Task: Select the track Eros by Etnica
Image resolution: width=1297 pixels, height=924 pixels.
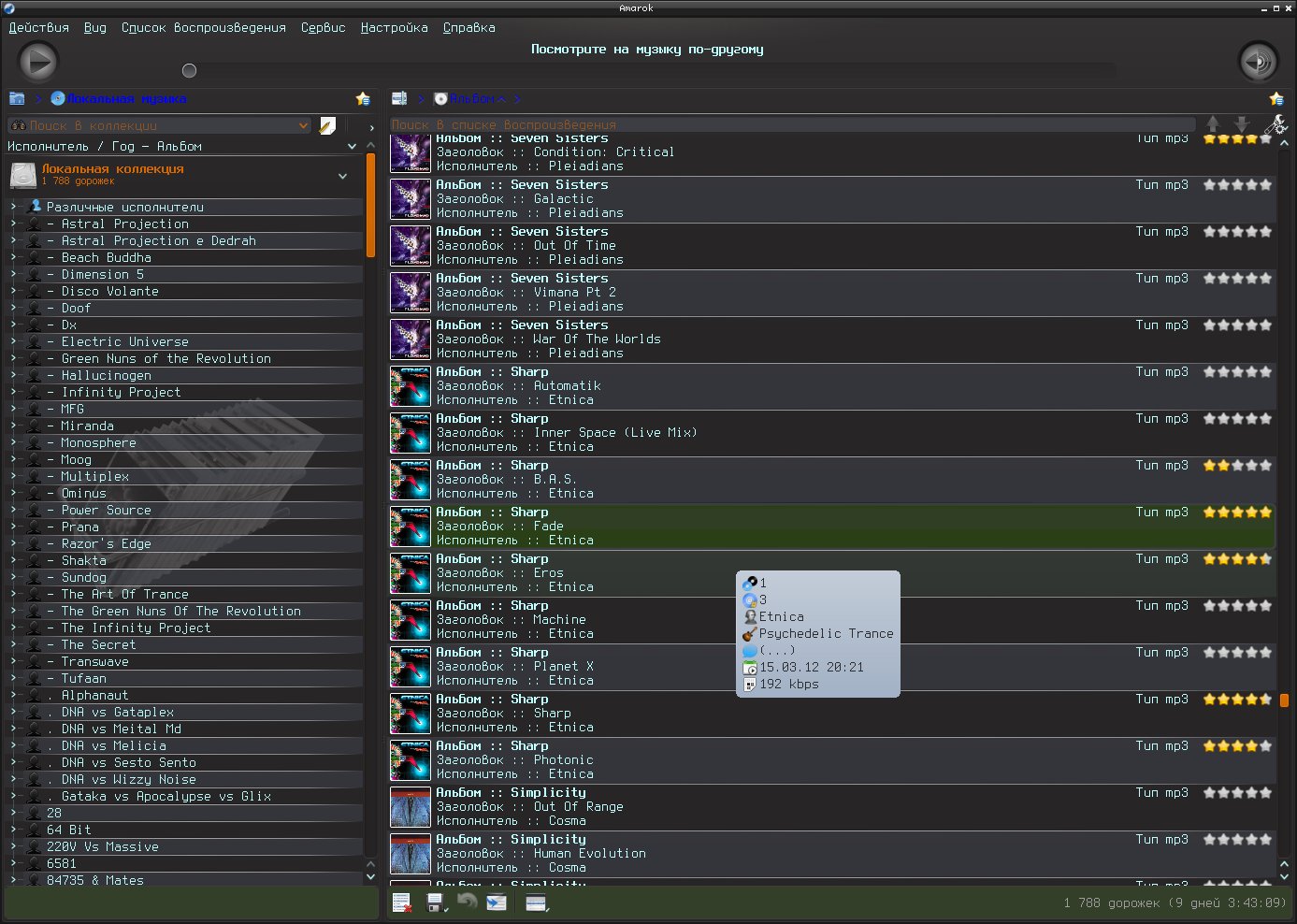Action: pos(832,573)
